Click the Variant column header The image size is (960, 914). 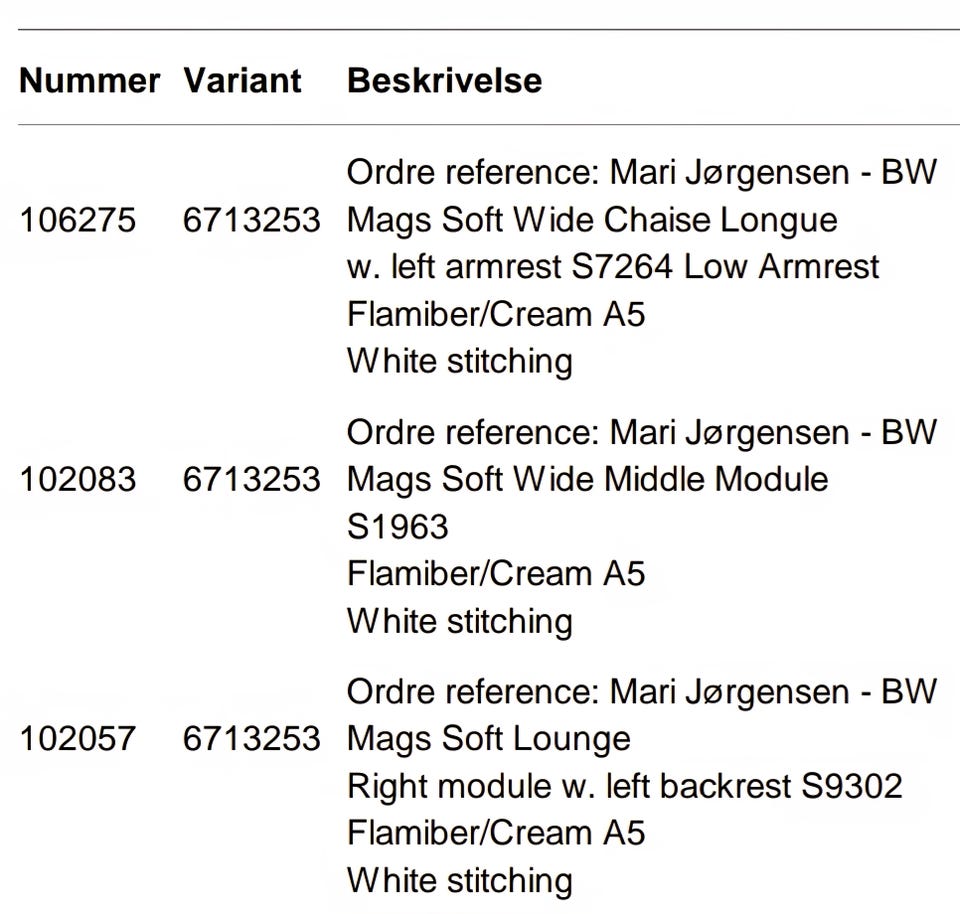[x=242, y=81]
